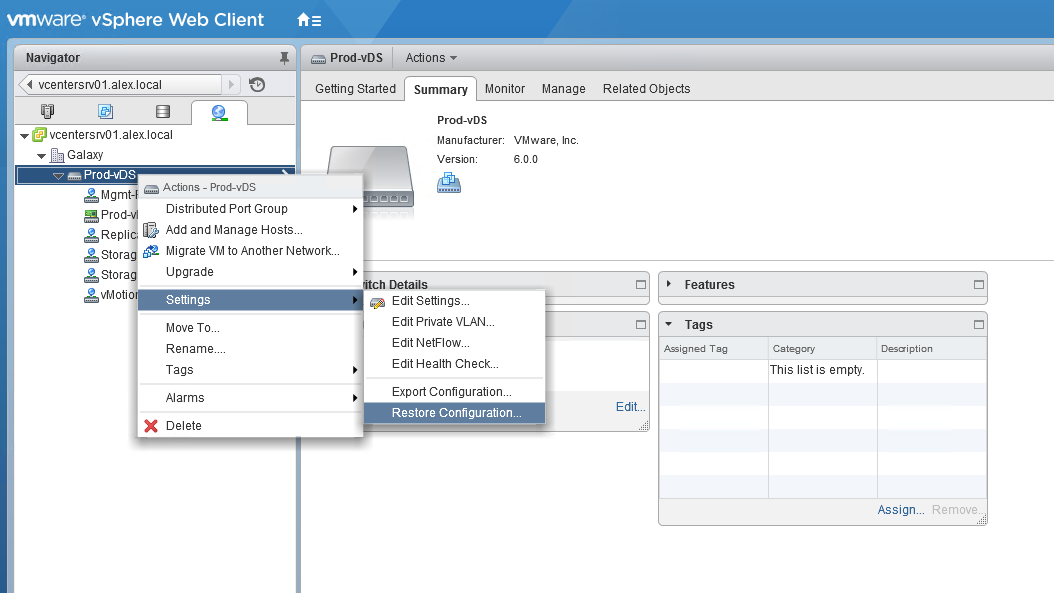Screen dimensions: 1054x593
Task: Switch to VMs and Templates view icon
Action: click(105, 112)
